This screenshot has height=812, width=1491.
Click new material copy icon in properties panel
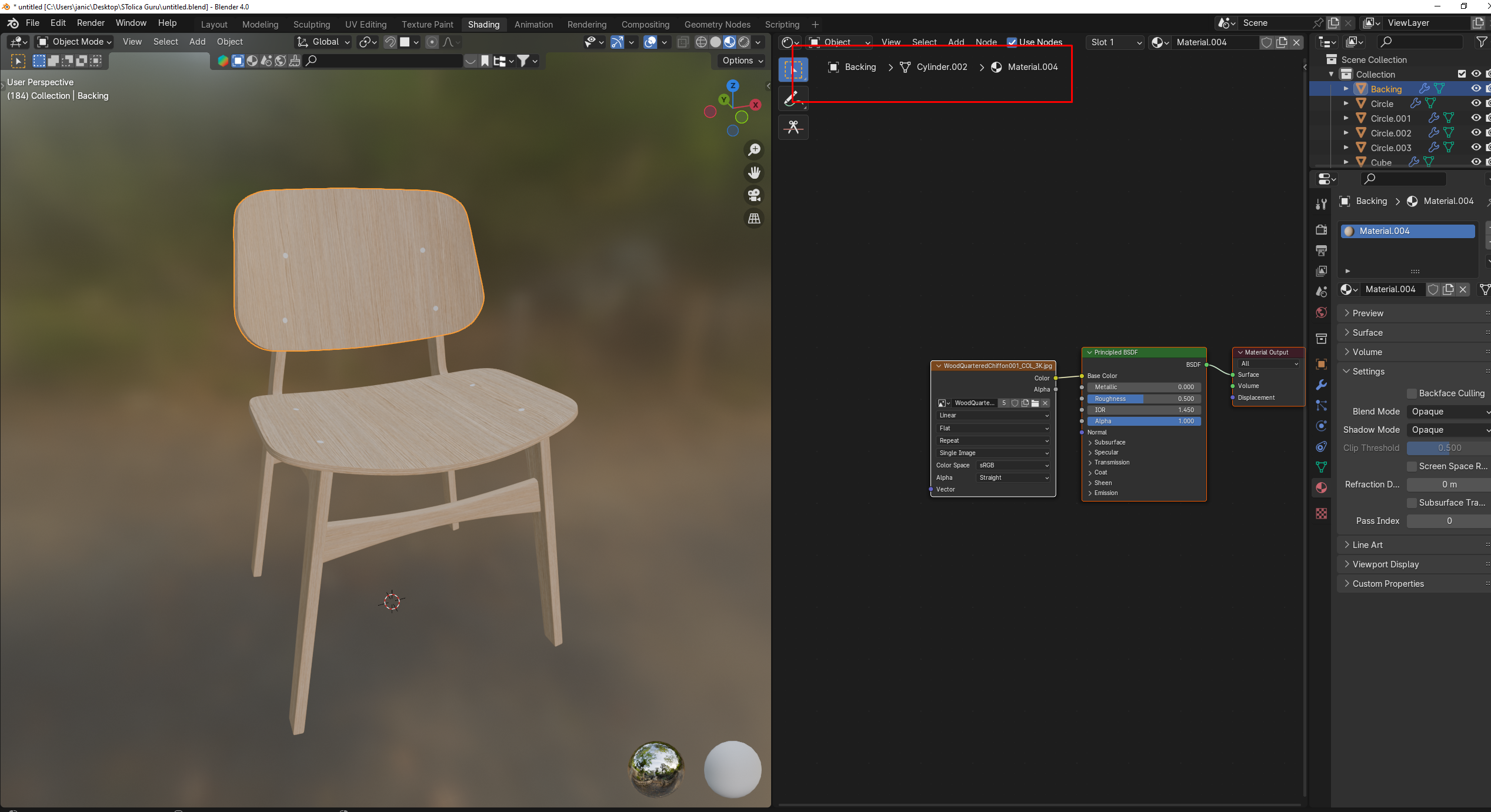coord(1448,289)
